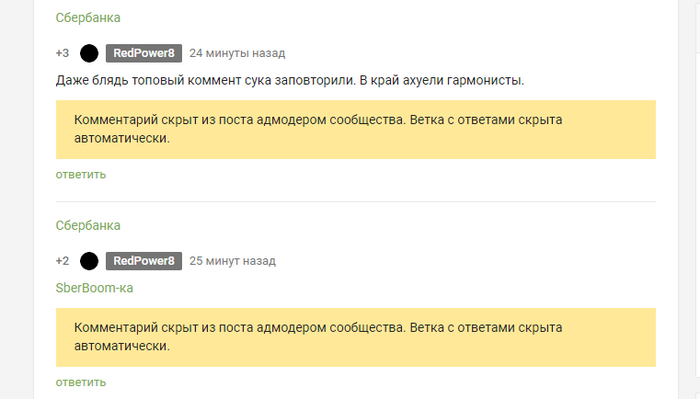Open the SberBoom-ка link
700x399 pixels.
click(x=94, y=288)
